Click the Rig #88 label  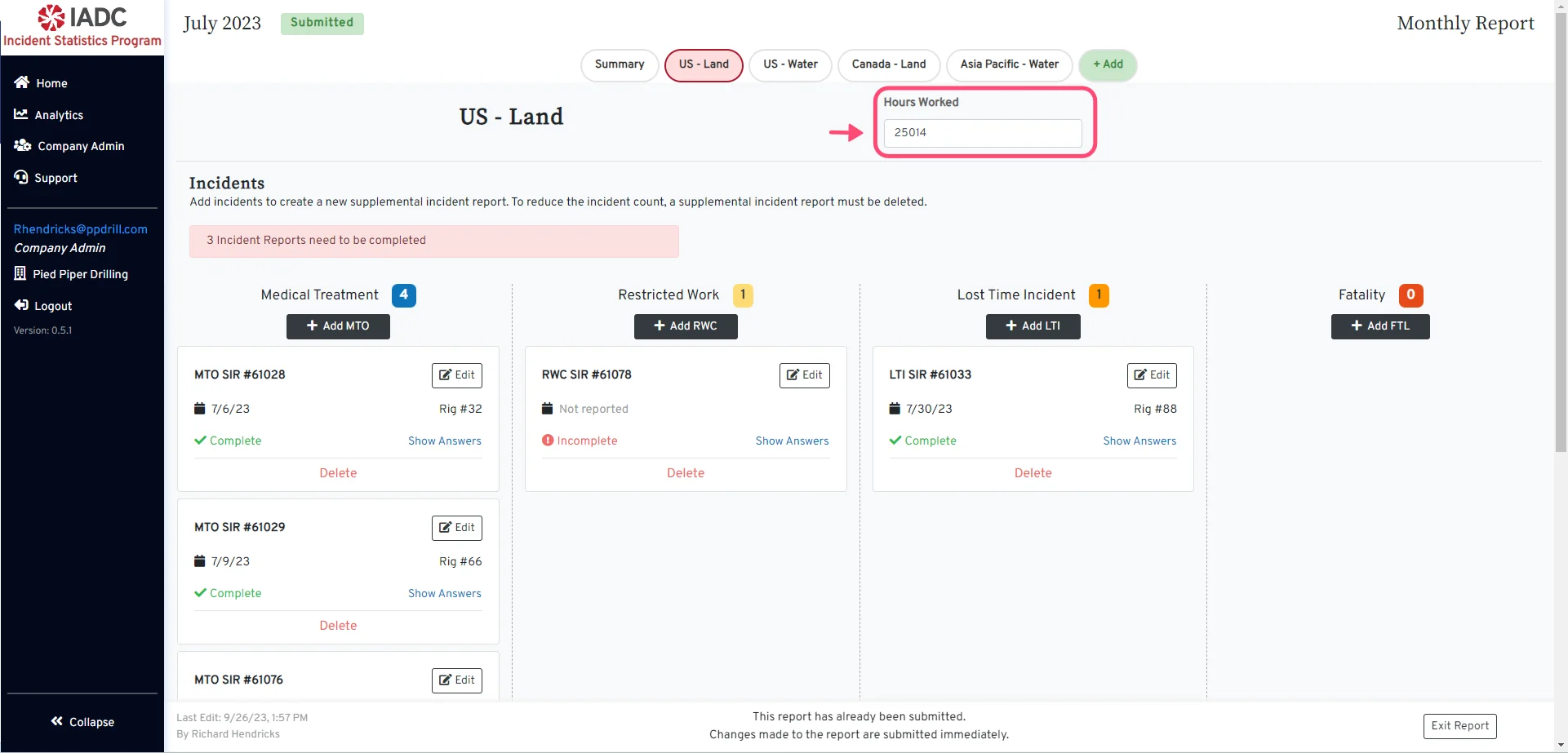coord(1155,409)
